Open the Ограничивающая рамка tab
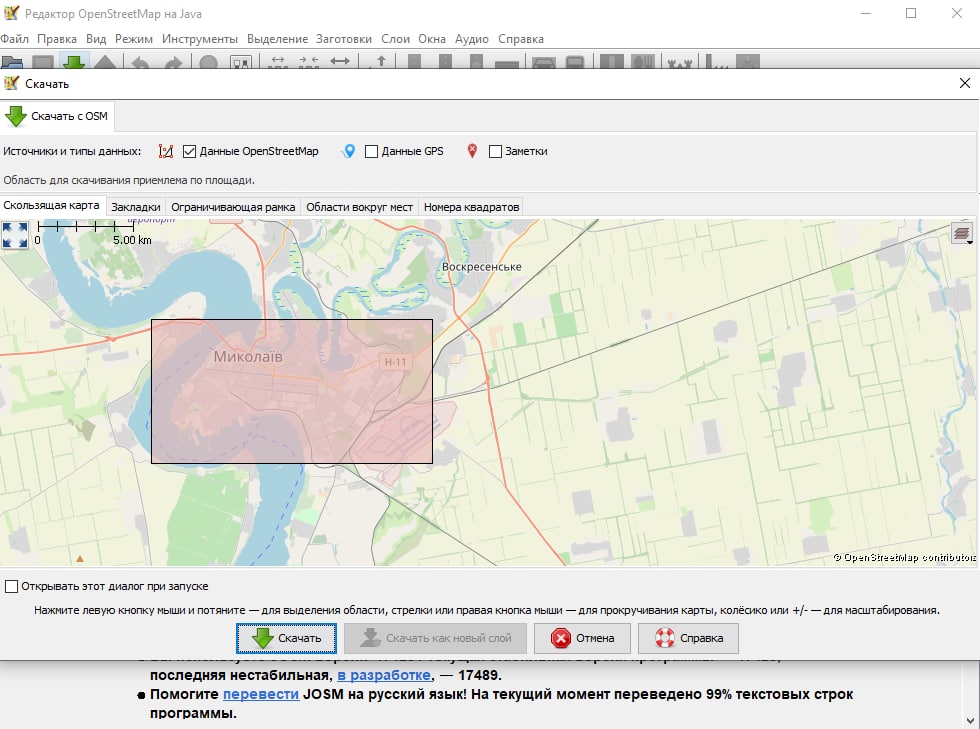980x729 pixels. [x=233, y=207]
